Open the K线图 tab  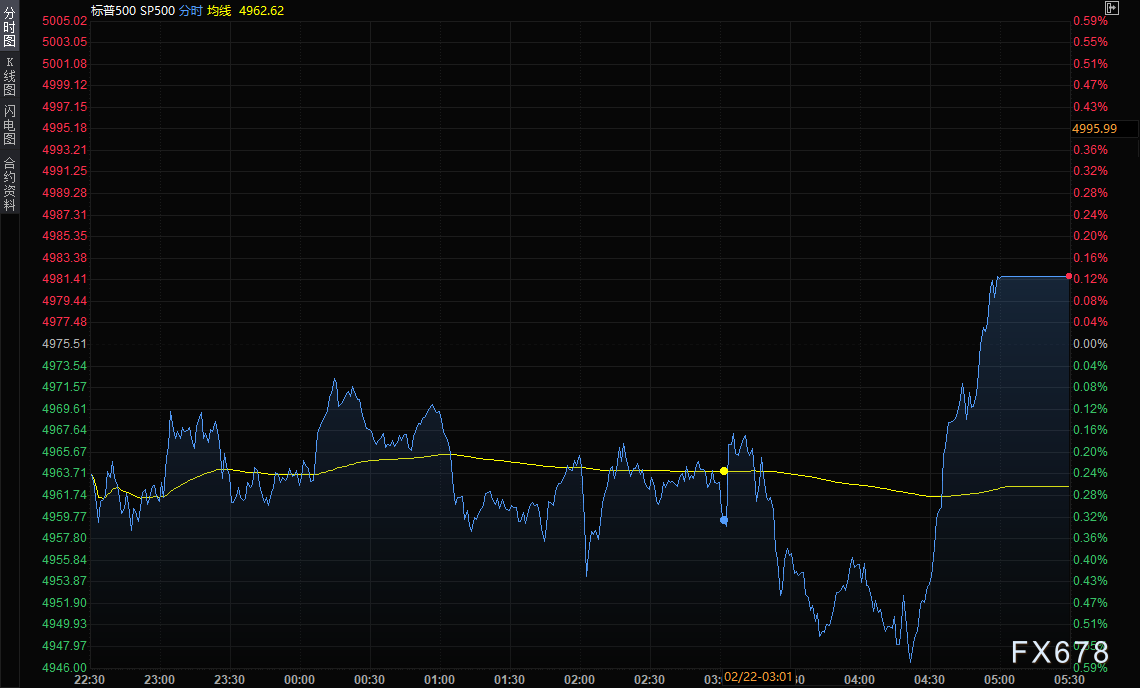pyautogui.click(x=9, y=76)
